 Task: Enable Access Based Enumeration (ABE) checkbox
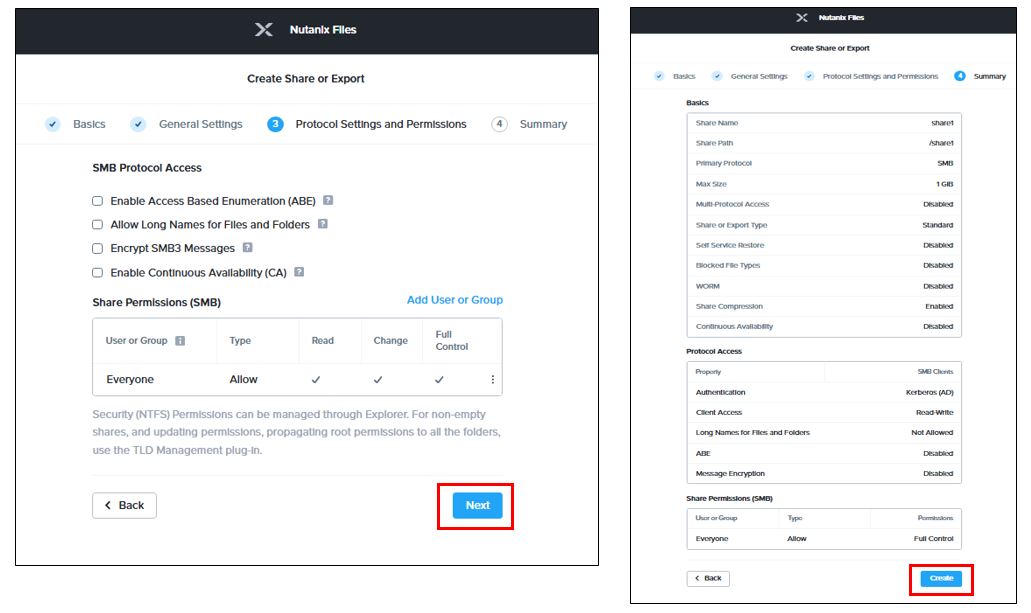[x=97, y=201]
